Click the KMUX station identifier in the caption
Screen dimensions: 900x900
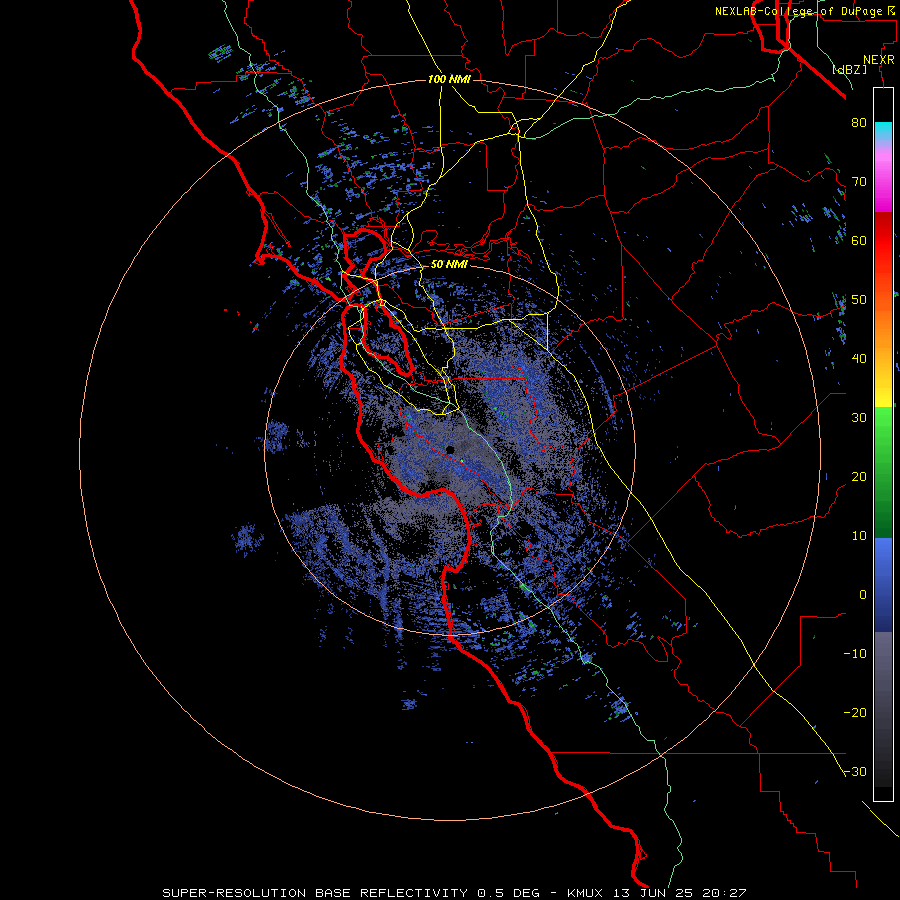(x=587, y=893)
